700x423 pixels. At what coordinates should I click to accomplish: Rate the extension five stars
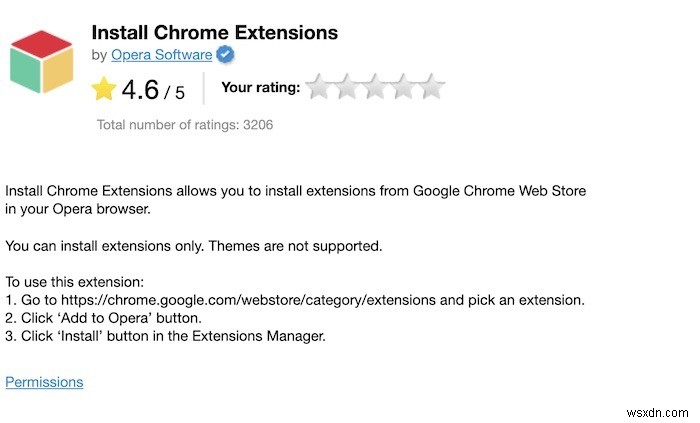(x=431, y=87)
